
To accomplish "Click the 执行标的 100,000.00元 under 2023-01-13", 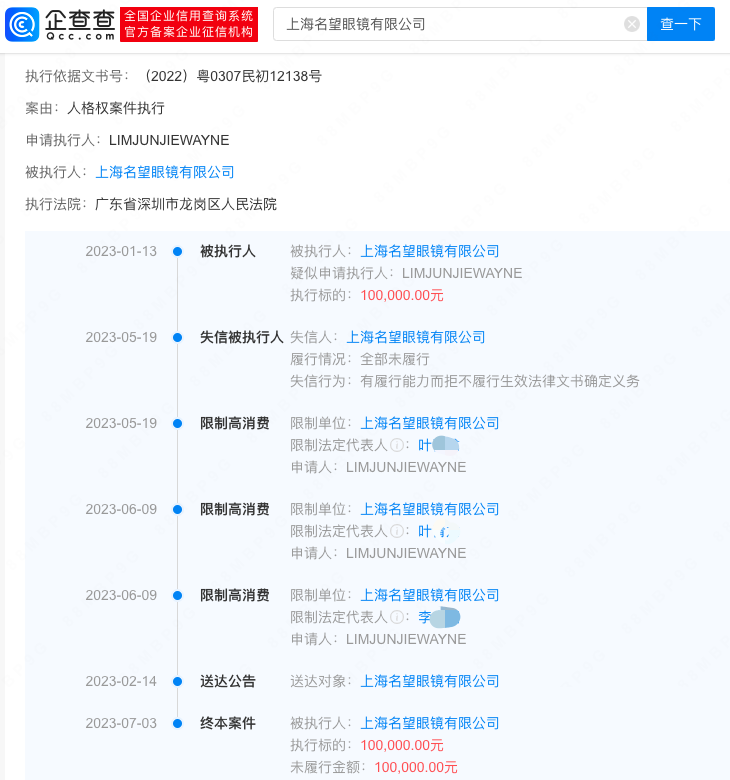I will [x=402, y=295].
